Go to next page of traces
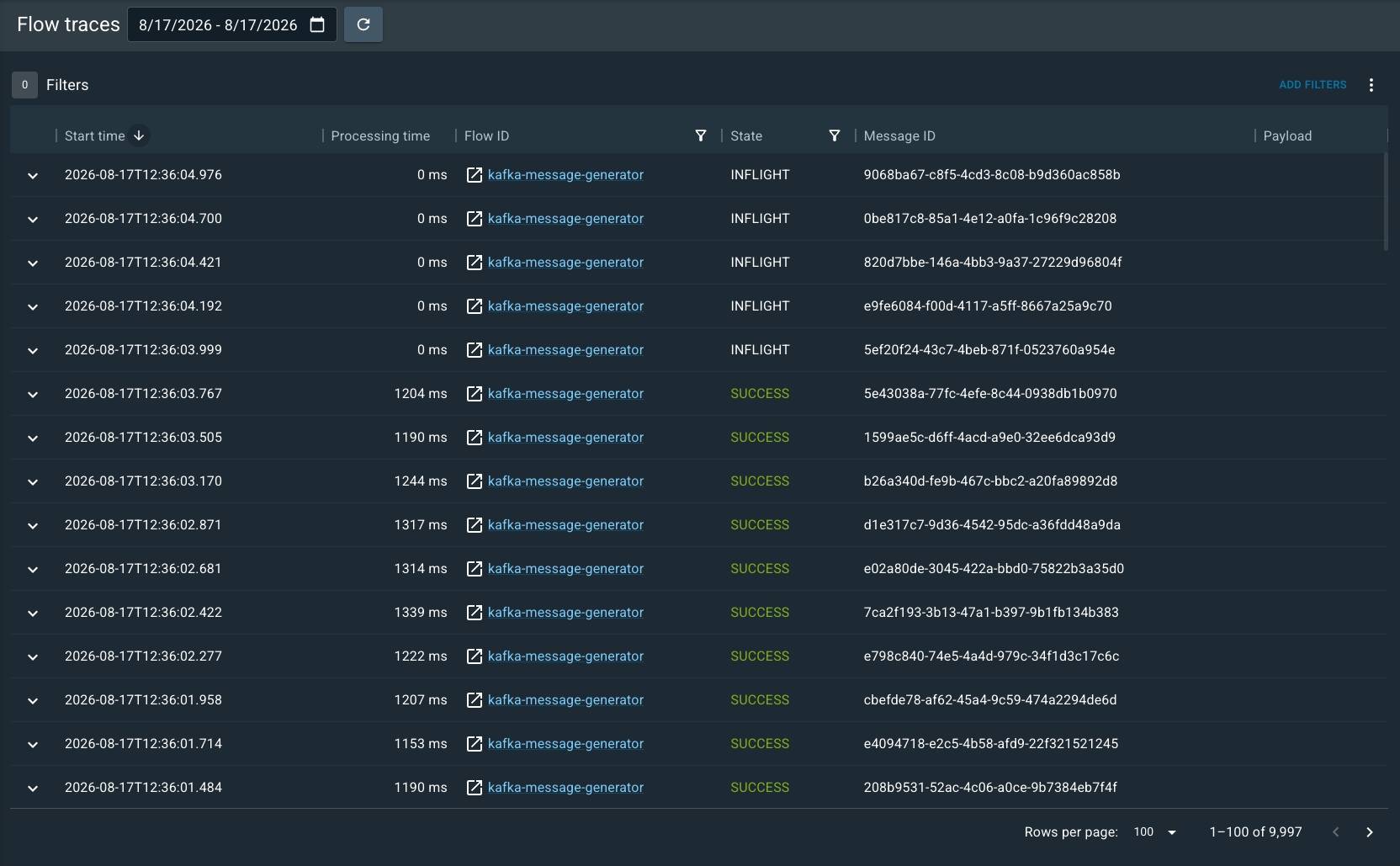The image size is (1400, 866). click(1370, 832)
